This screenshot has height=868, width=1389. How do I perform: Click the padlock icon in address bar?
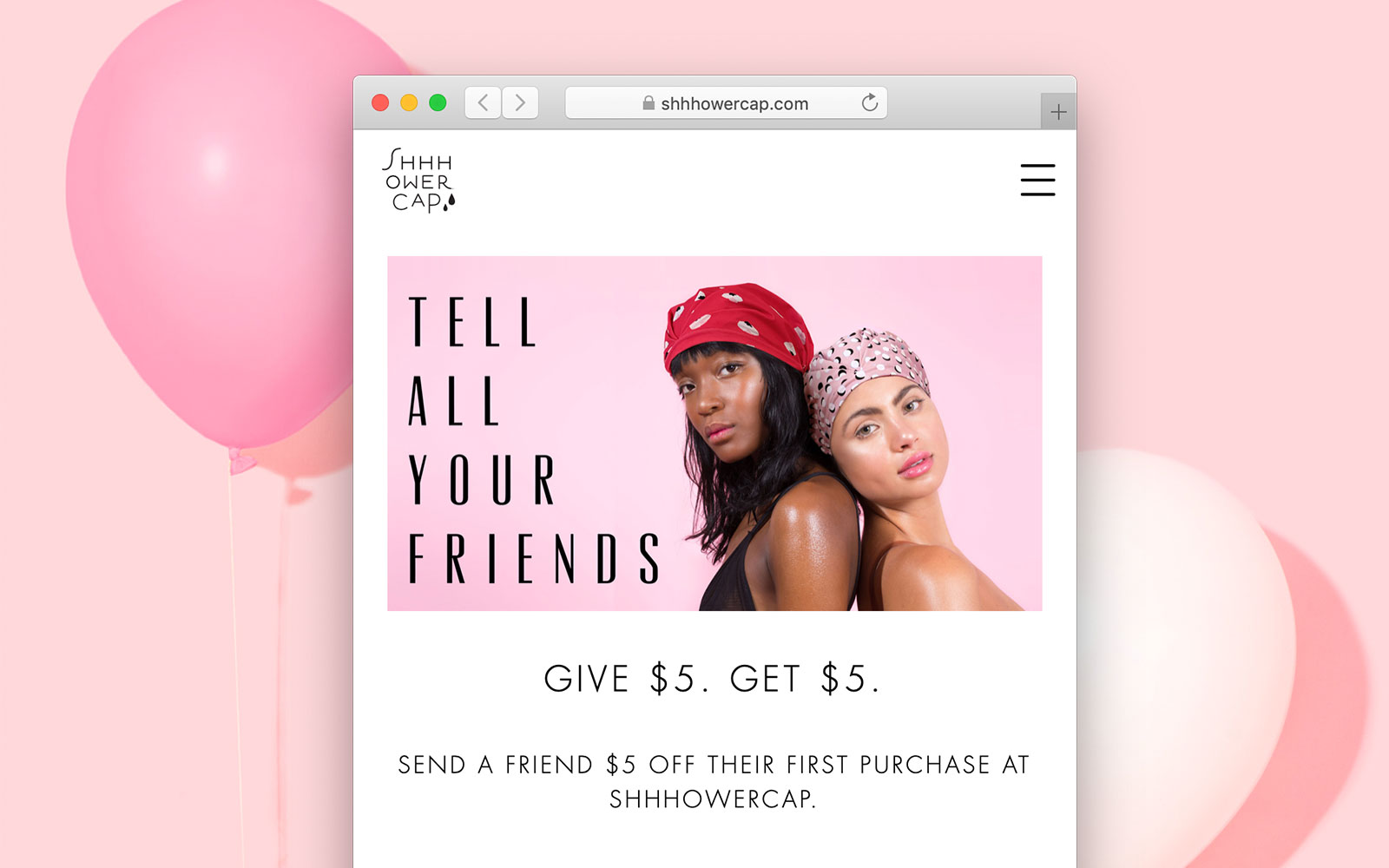click(x=648, y=102)
